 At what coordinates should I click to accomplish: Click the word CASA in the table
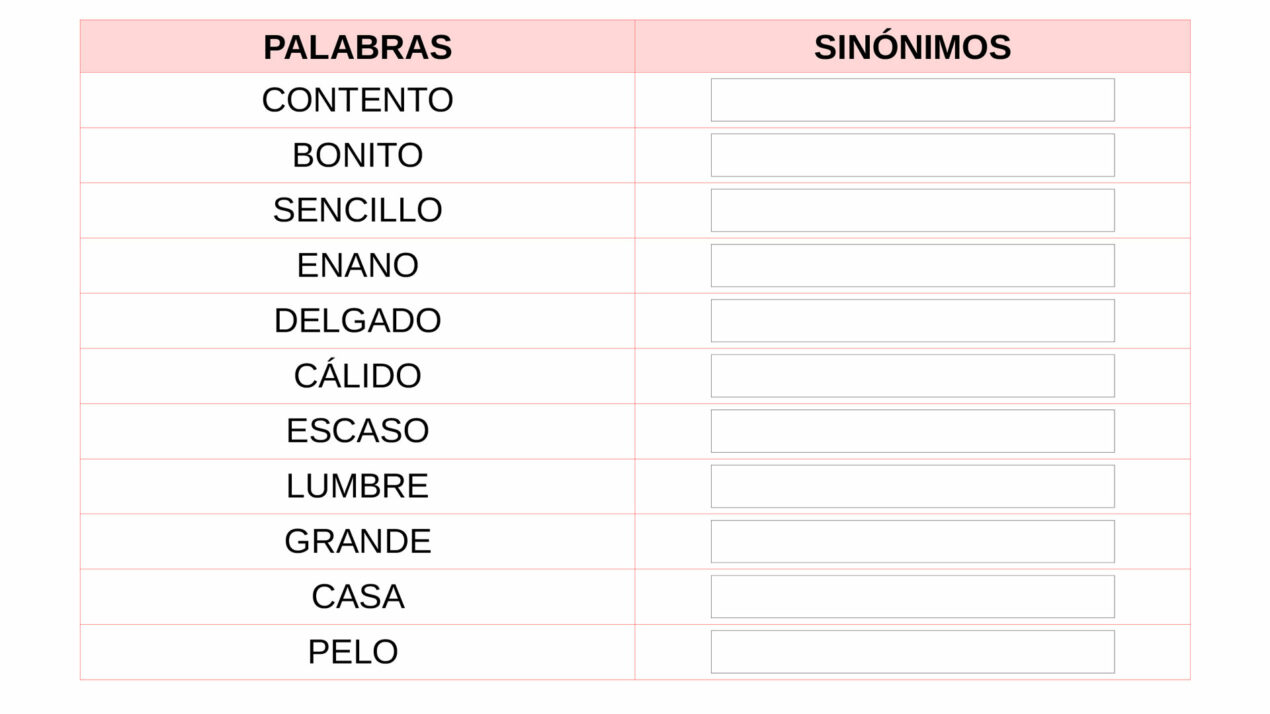357,596
